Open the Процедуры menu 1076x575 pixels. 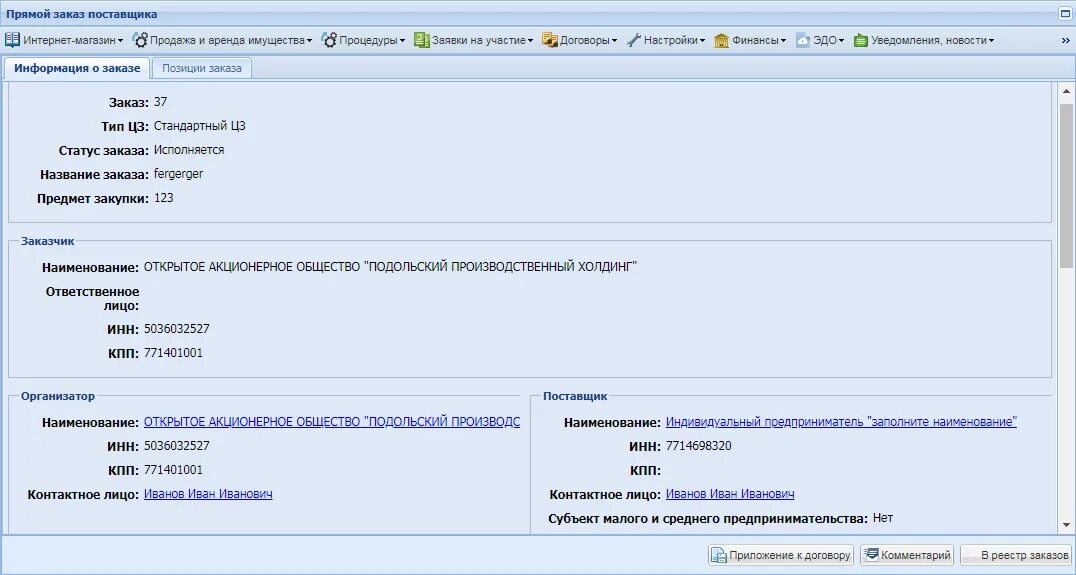364,40
